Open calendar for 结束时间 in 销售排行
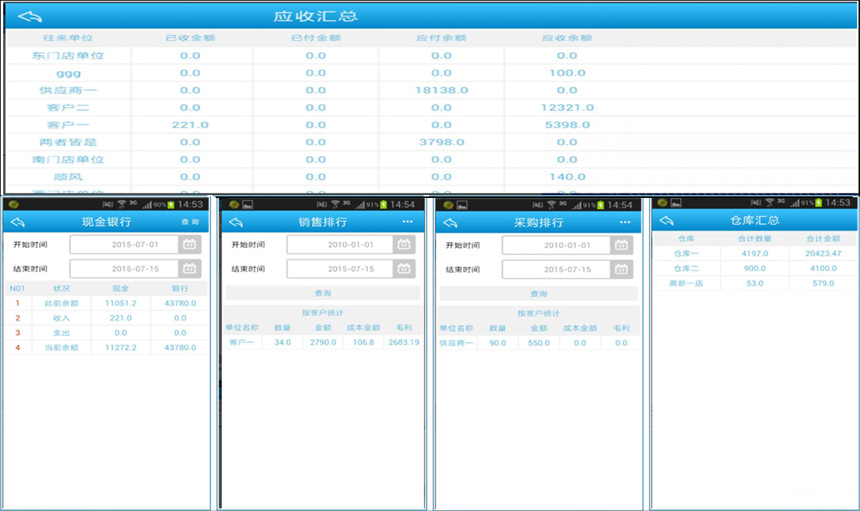Viewport: 860px width, 511px height. [x=404, y=269]
